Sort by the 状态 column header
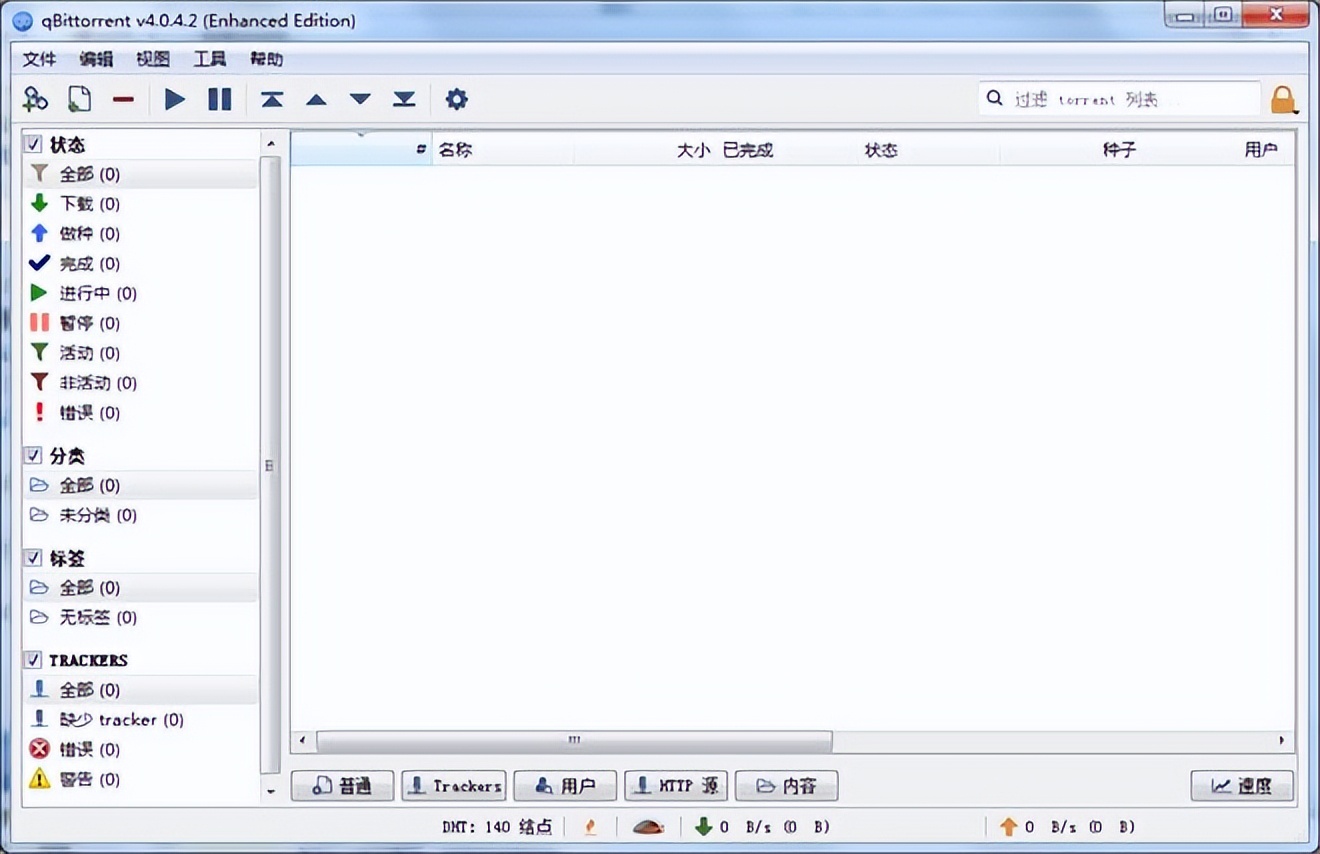 pyautogui.click(x=929, y=150)
